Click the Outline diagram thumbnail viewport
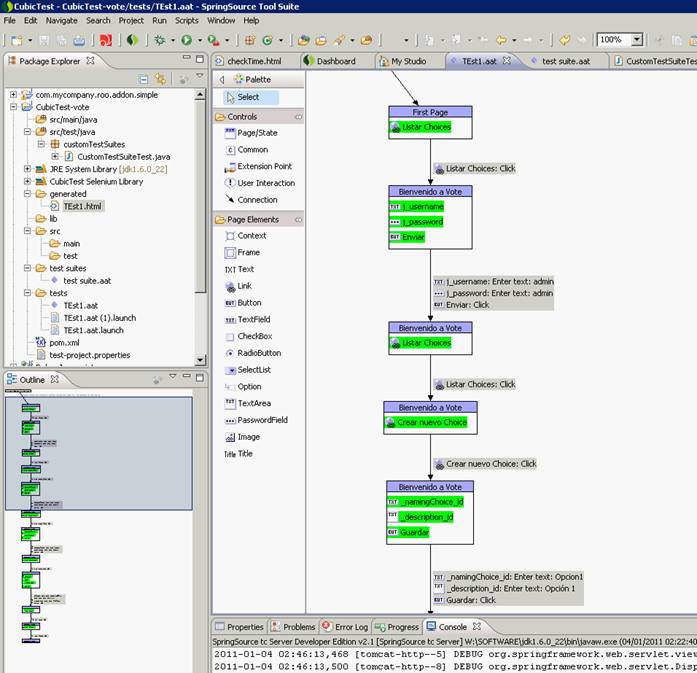This screenshot has width=697, height=673. pos(100,450)
